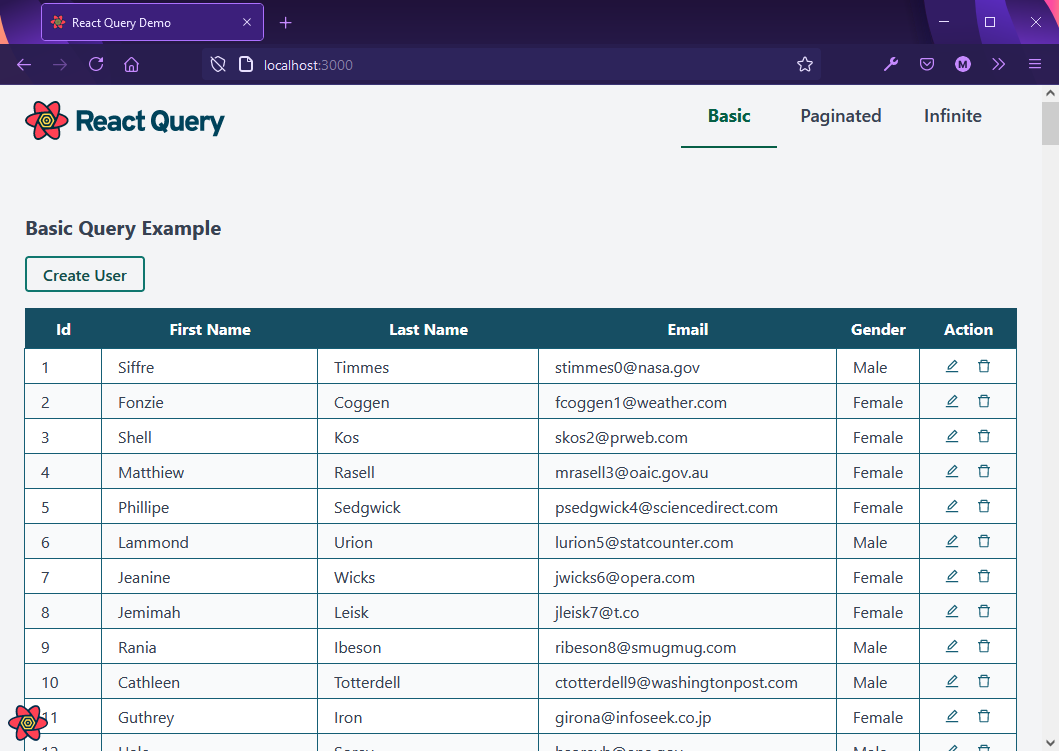Viewport: 1059px width, 751px height.
Task: Click the tracking protection shield icon
Action: 217,64
